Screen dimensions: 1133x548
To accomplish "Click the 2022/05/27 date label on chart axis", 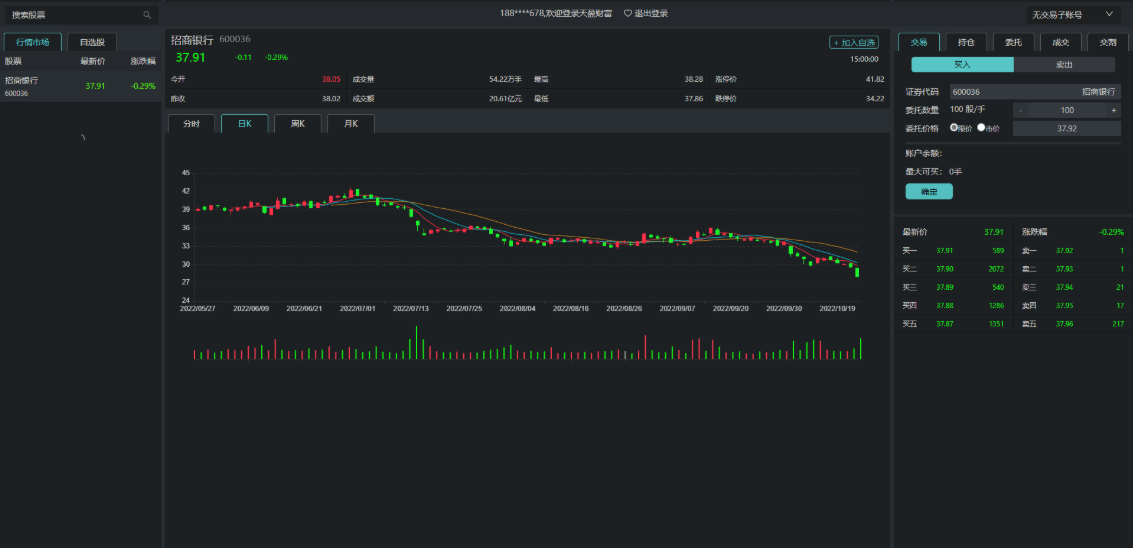I will [x=198, y=308].
